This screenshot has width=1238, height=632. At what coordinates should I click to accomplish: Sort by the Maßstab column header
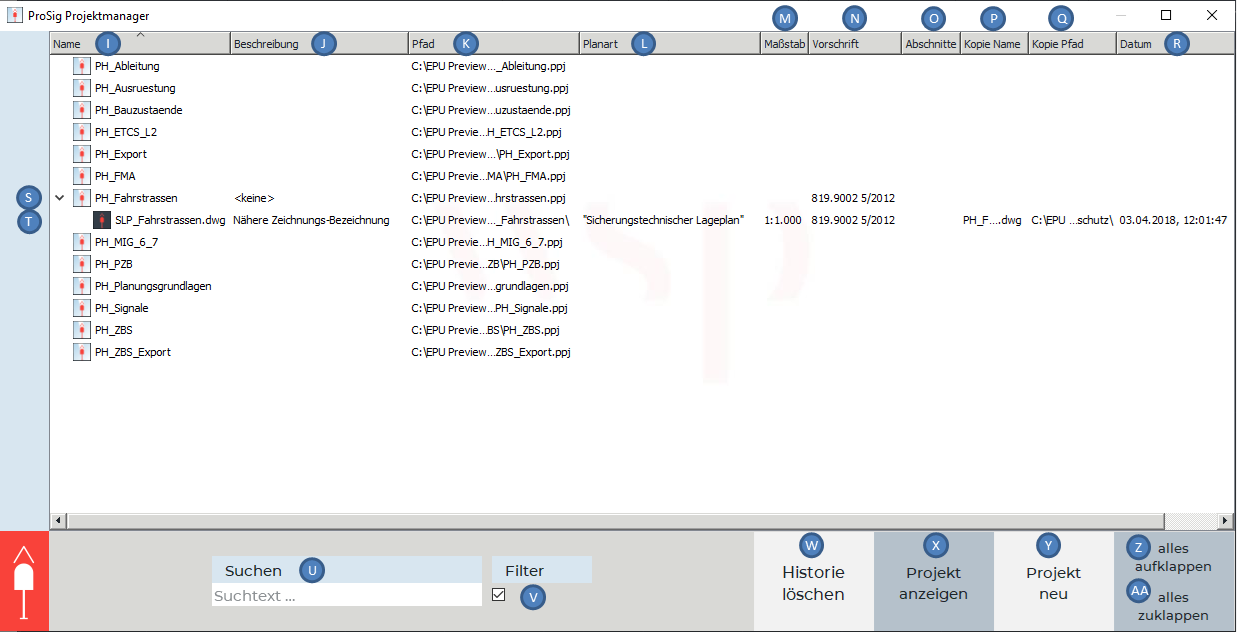[x=784, y=44]
